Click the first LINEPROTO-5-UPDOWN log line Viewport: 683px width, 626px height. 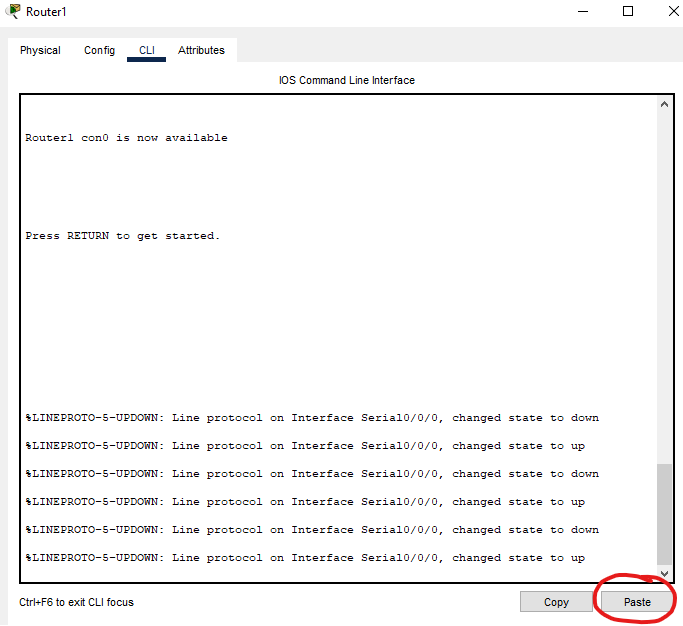coord(312,418)
